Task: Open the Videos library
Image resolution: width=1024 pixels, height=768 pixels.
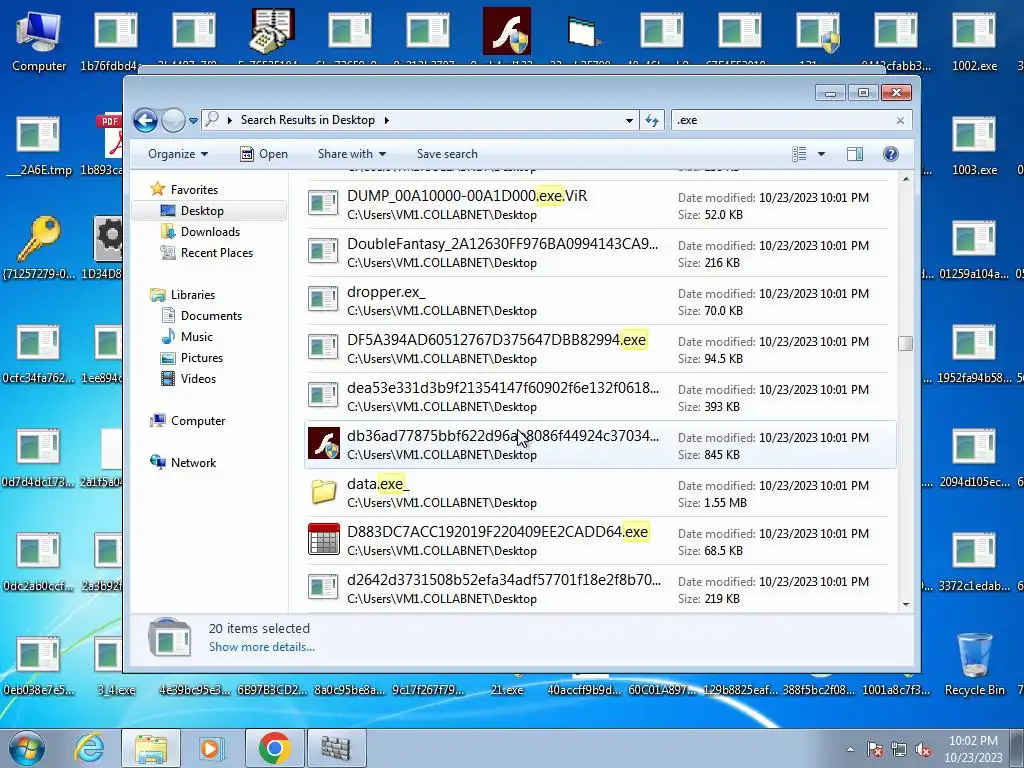Action: (x=198, y=379)
